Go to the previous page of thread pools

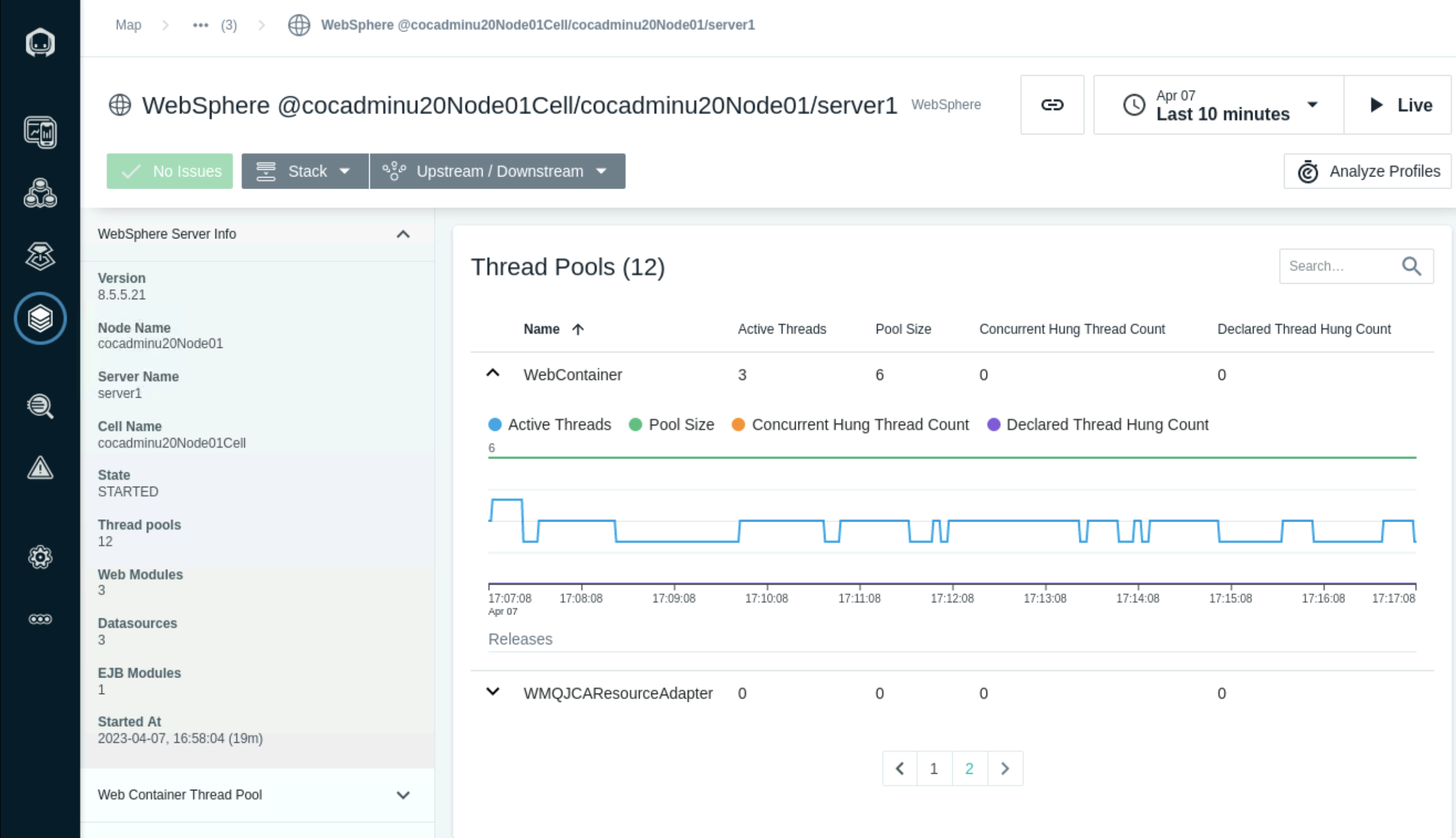point(899,769)
